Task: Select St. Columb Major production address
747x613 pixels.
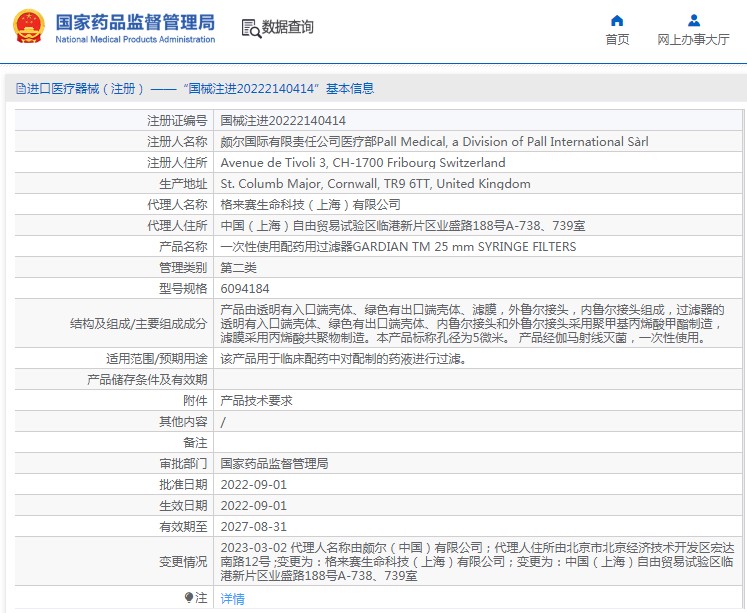Action: coord(375,183)
